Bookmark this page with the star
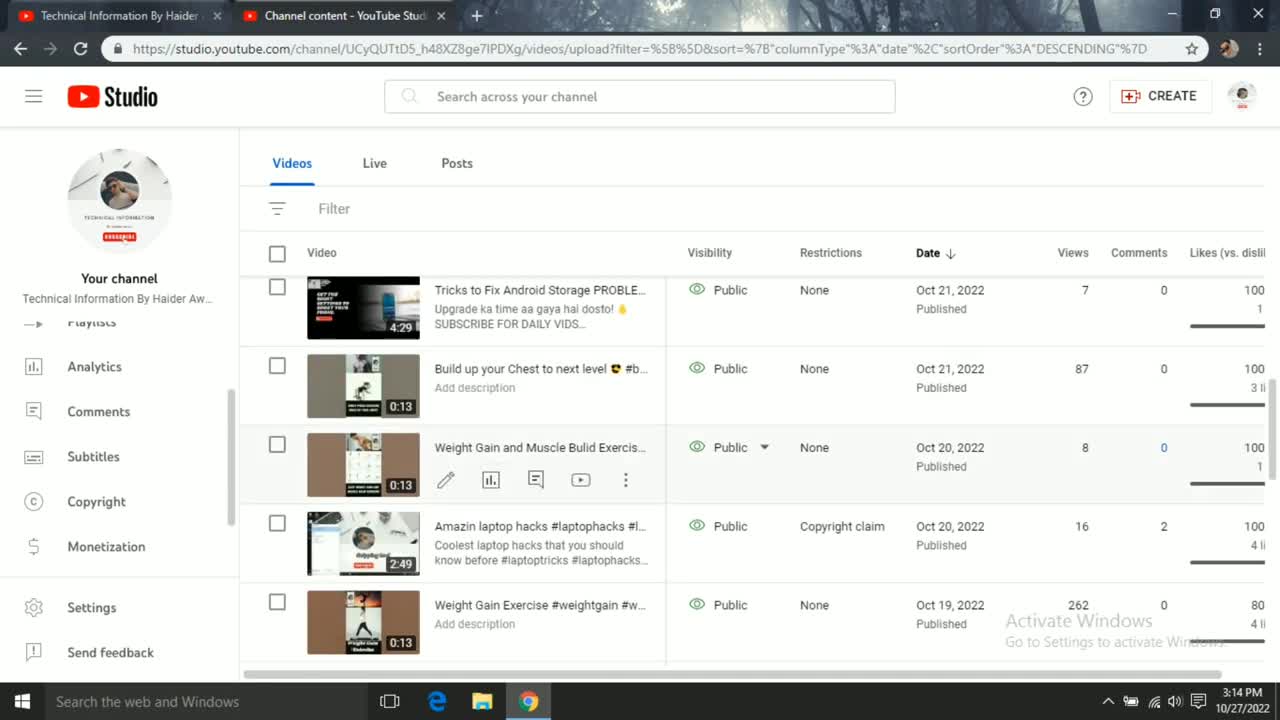The width and height of the screenshot is (1280, 720). click(x=1191, y=48)
